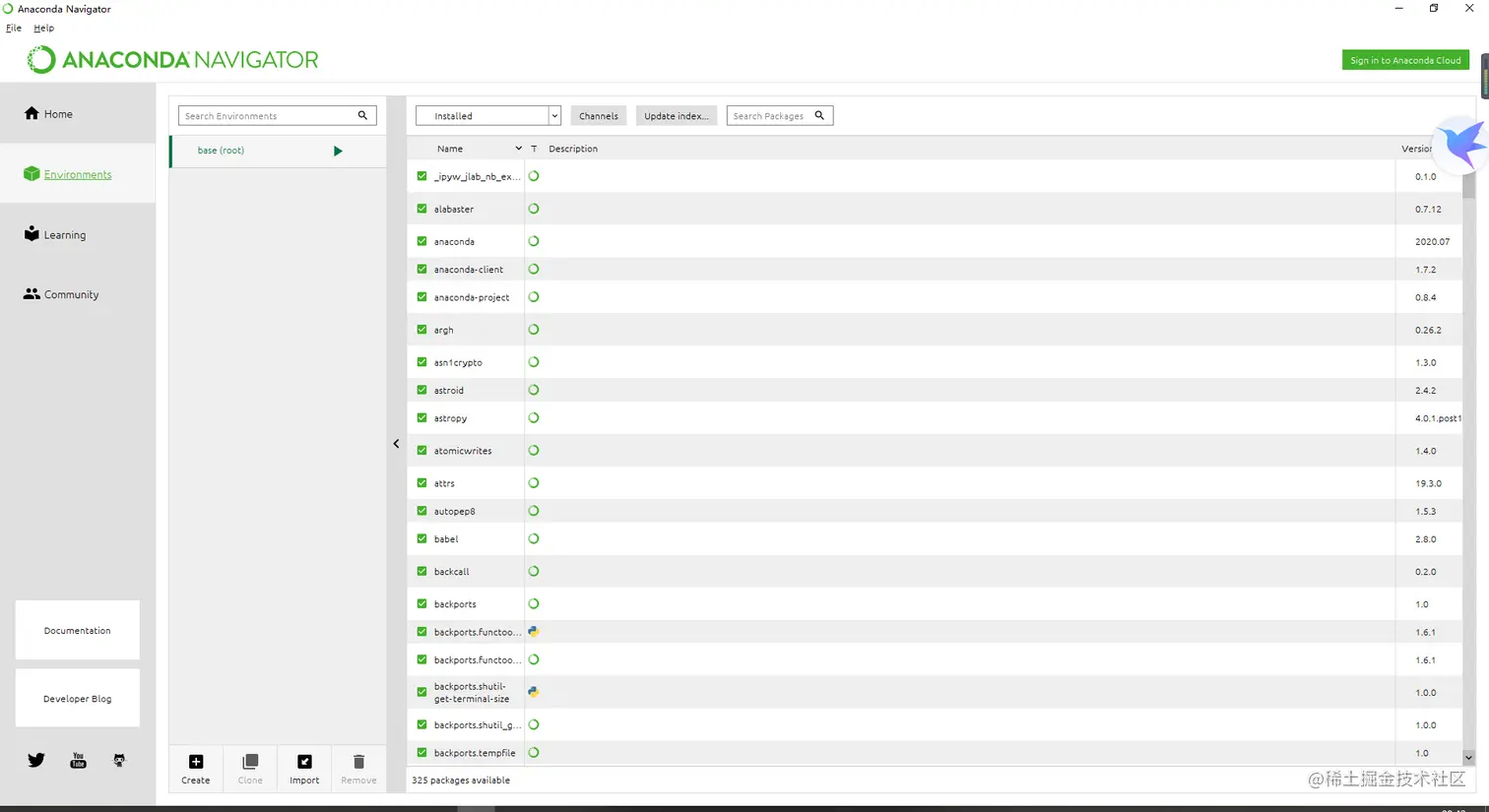Go to the Home tab
The height and width of the screenshot is (812, 1489).
[x=78, y=113]
